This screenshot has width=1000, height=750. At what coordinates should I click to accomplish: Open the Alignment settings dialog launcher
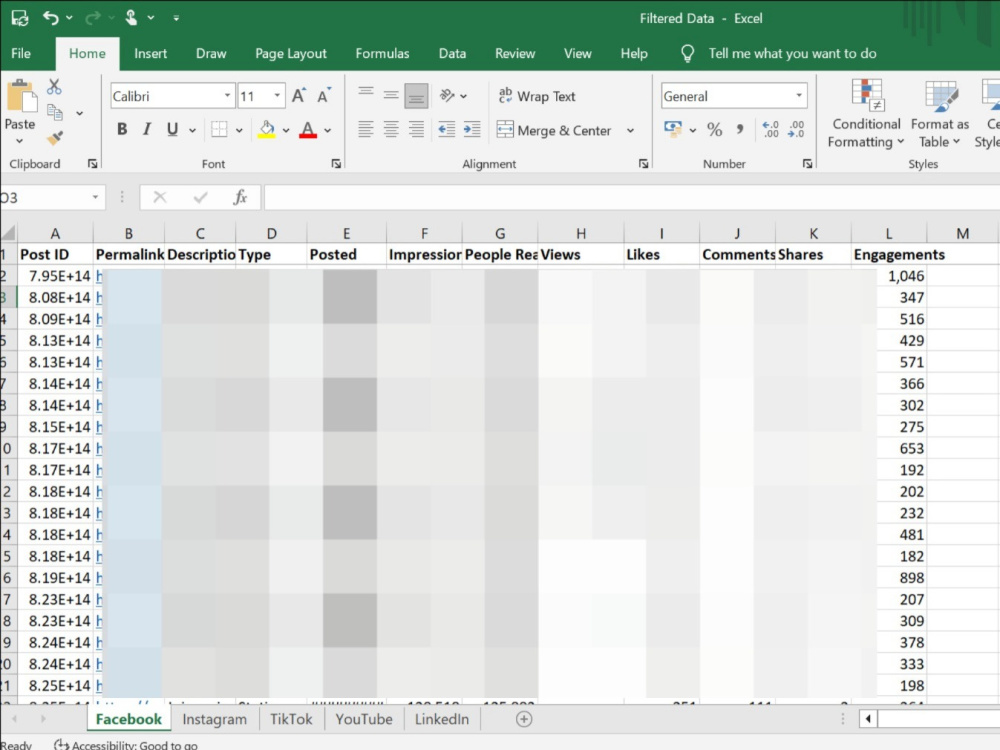[643, 164]
